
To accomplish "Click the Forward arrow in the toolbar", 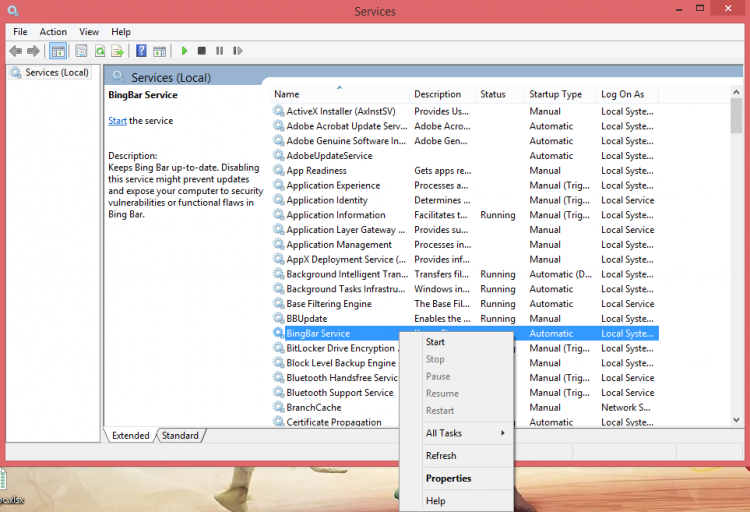I will 33,51.
